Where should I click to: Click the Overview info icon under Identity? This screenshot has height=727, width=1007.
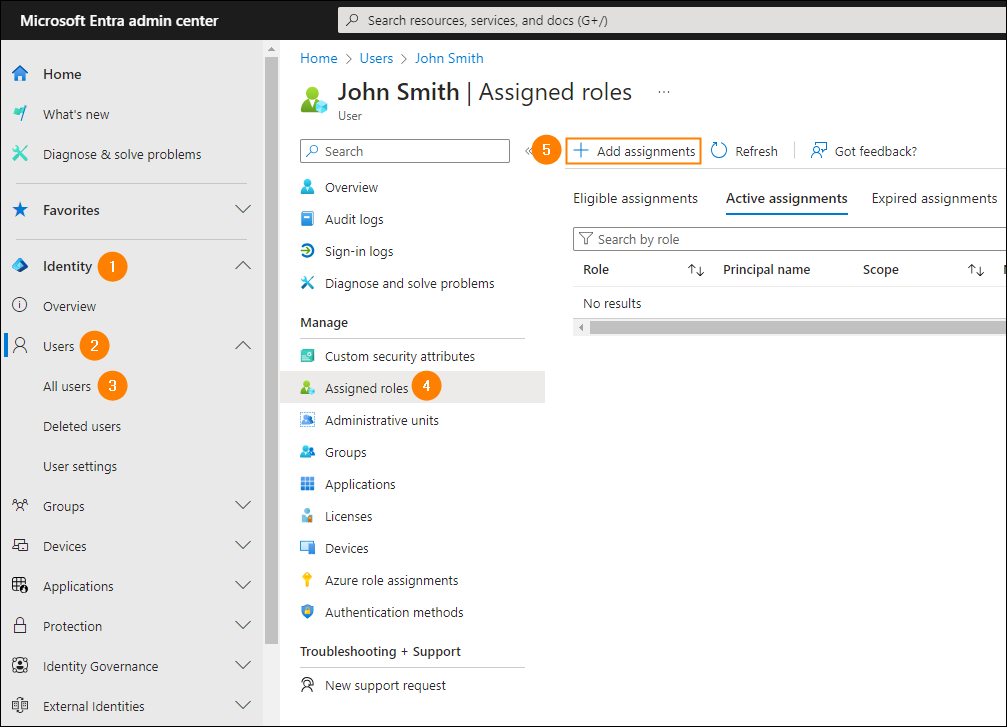pos(20,305)
